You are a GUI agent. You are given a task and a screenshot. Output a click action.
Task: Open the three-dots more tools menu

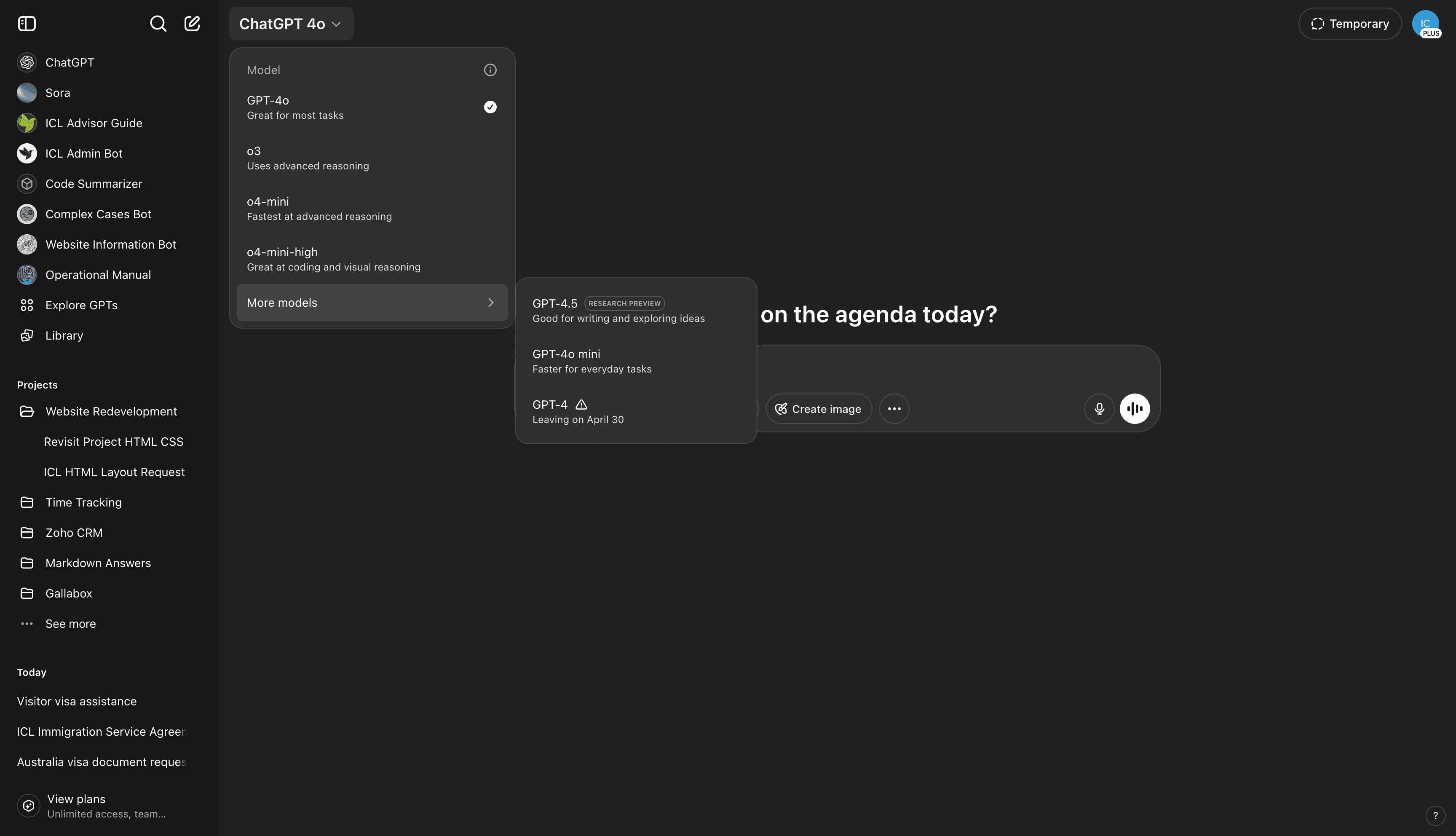(x=894, y=409)
